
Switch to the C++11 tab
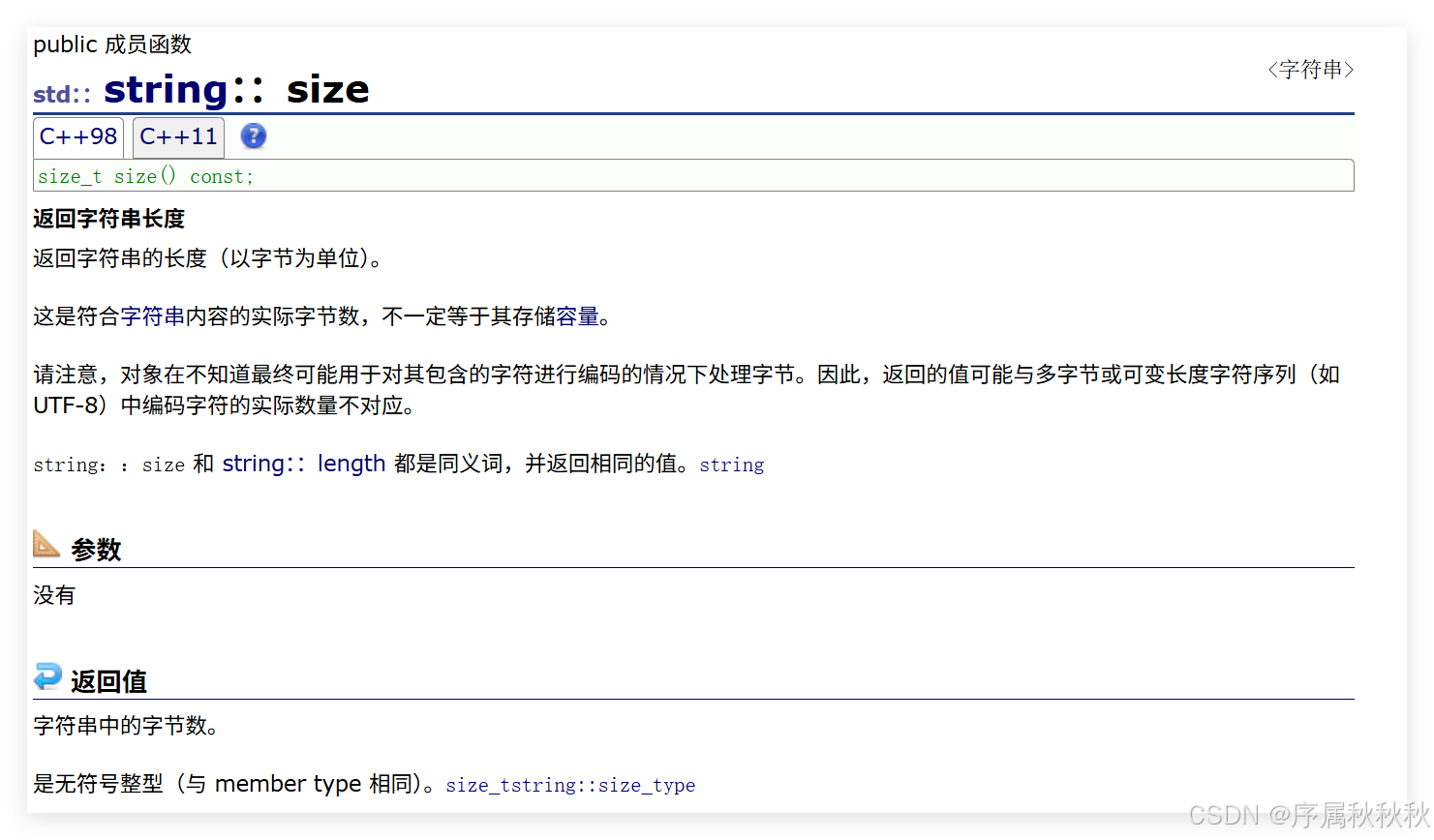(177, 136)
